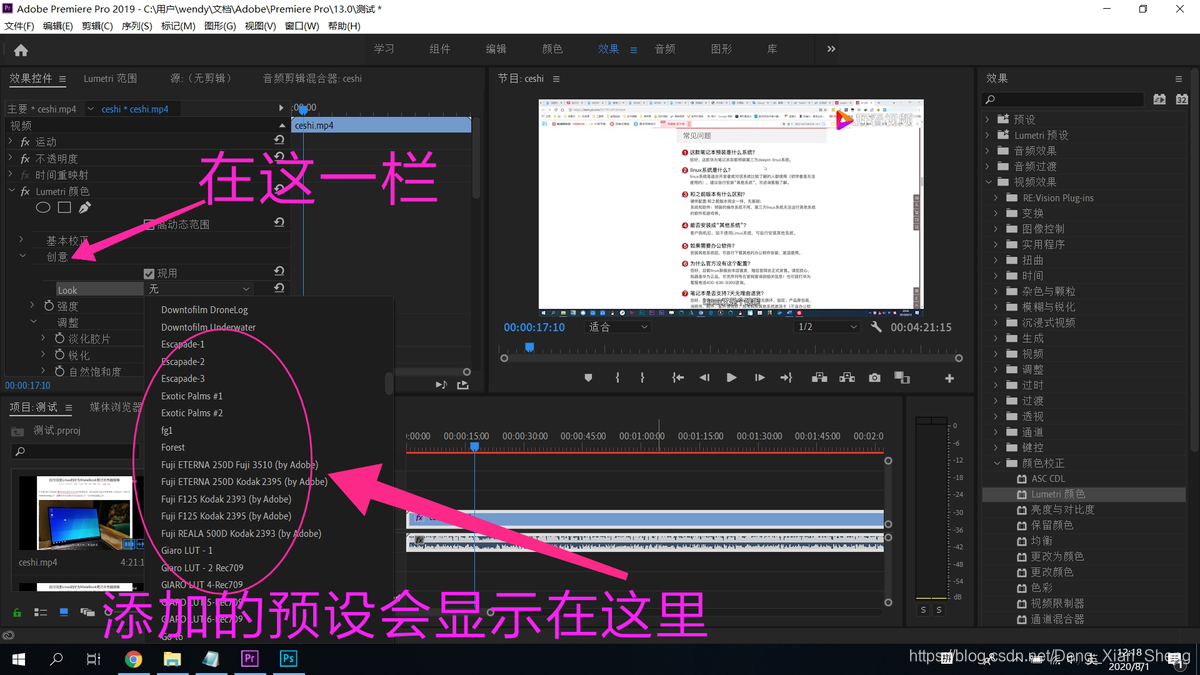This screenshot has height=675, width=1200.
Task: Click the play-audio-only icon in Effect Controls
Action: pyautogui.click(x=441, y=384)
